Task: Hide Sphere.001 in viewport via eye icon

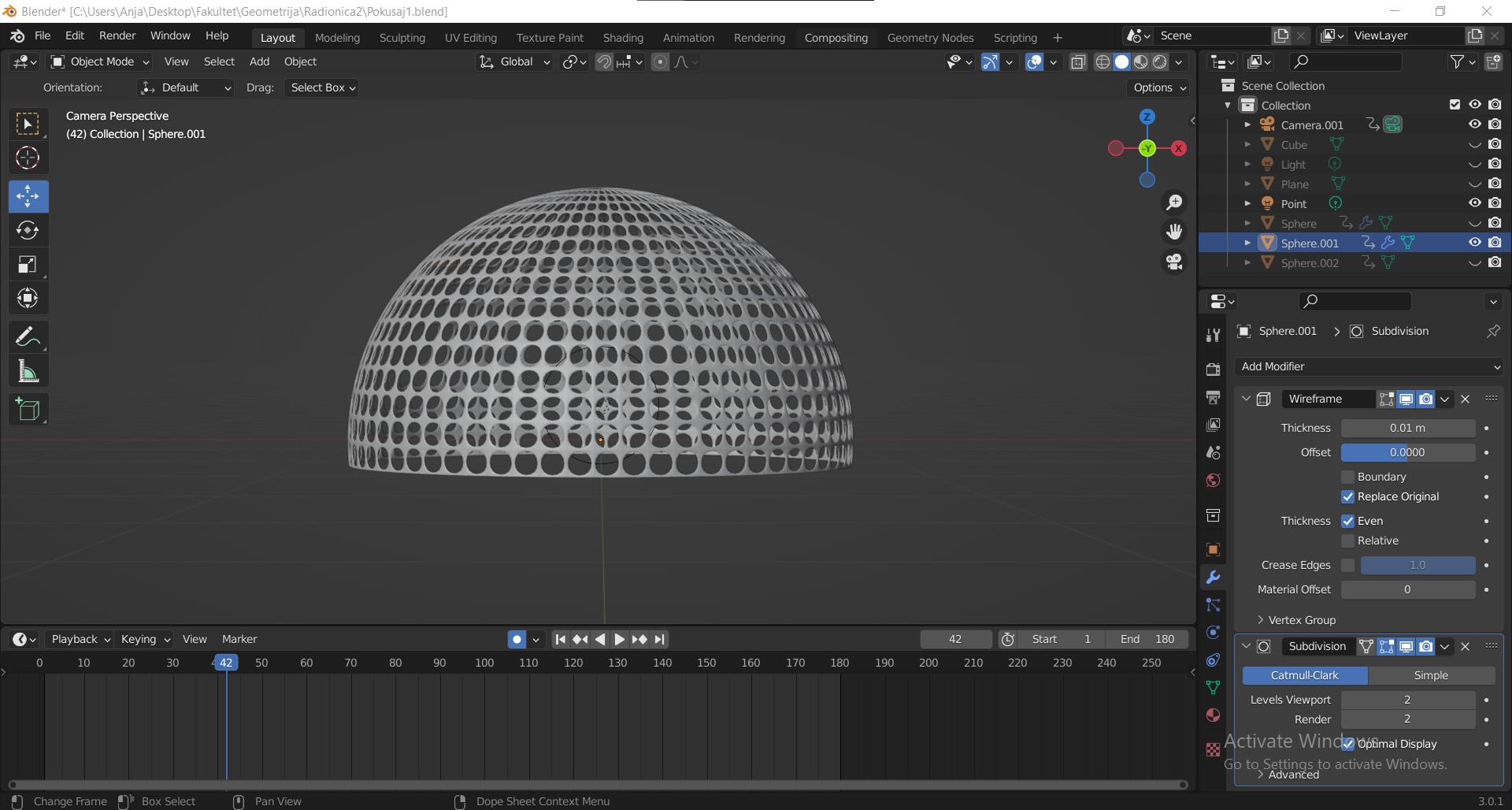Action: click(1475, 243)
